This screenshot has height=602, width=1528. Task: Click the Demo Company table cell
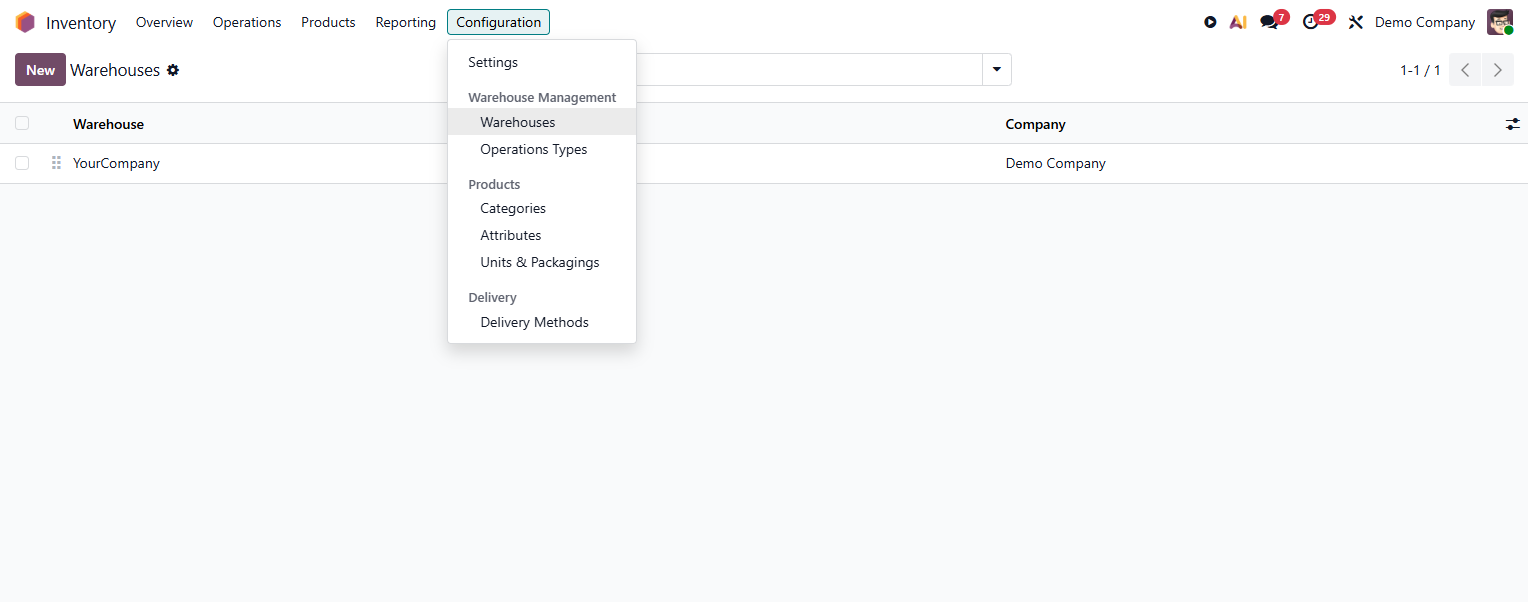point(1055,163)
